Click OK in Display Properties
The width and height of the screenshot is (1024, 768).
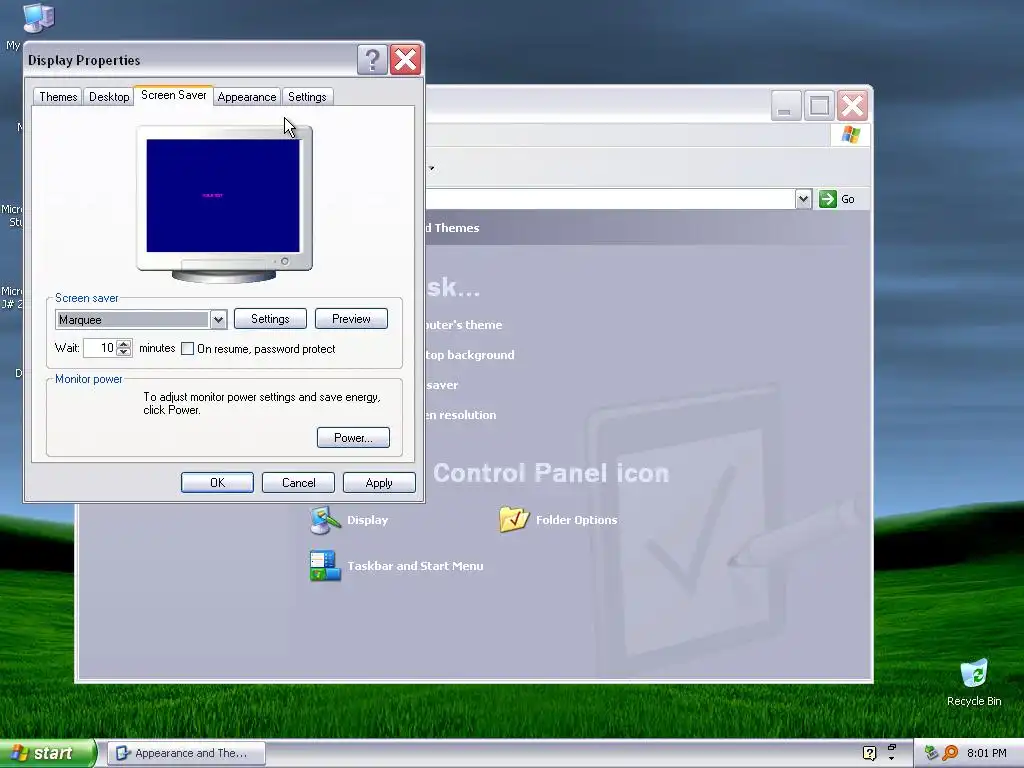tap(217, 483)
